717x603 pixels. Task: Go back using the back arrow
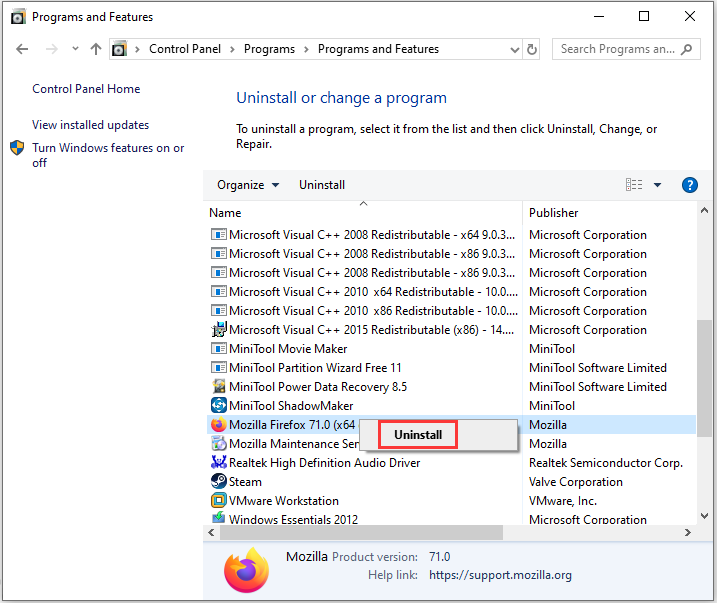22,49
